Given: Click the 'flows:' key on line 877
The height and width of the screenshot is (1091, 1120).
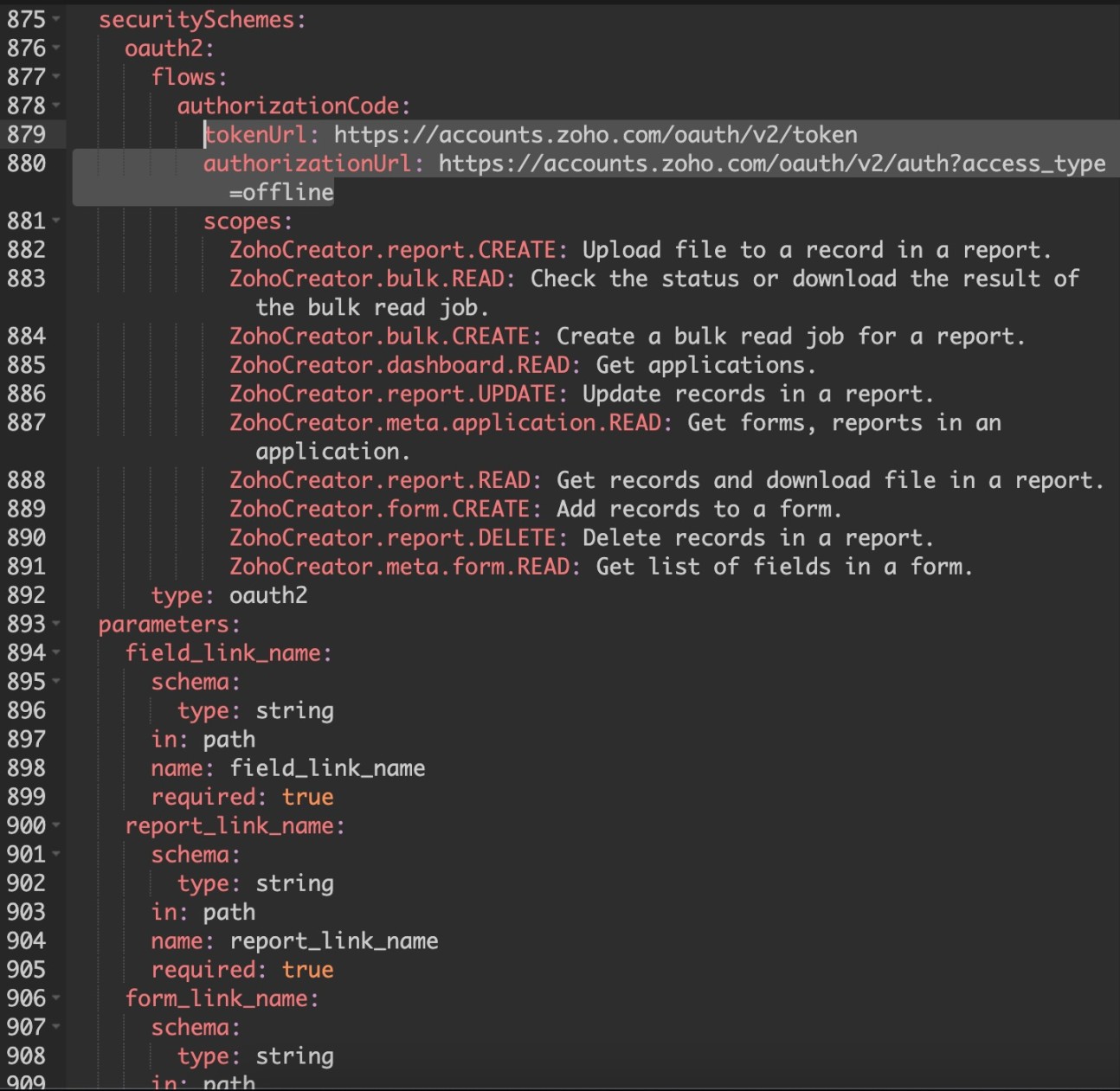Looking at the screenshot, I should coord(190,77).
